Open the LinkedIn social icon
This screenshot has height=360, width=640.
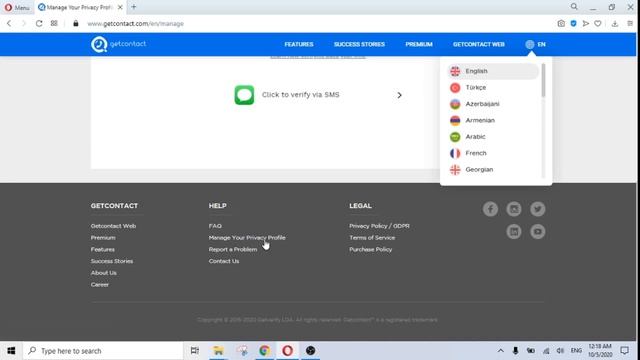coord(514,231)
